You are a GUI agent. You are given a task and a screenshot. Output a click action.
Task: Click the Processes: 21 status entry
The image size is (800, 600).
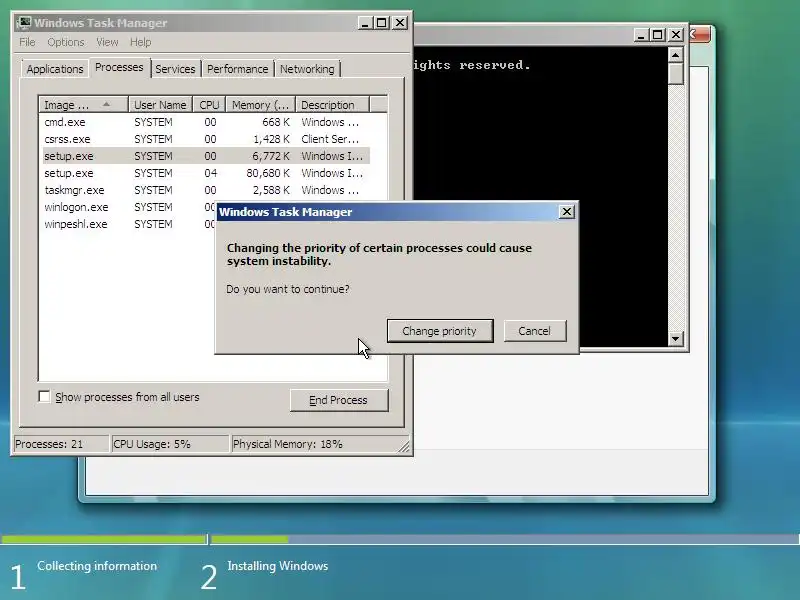[x=61, y=444]
